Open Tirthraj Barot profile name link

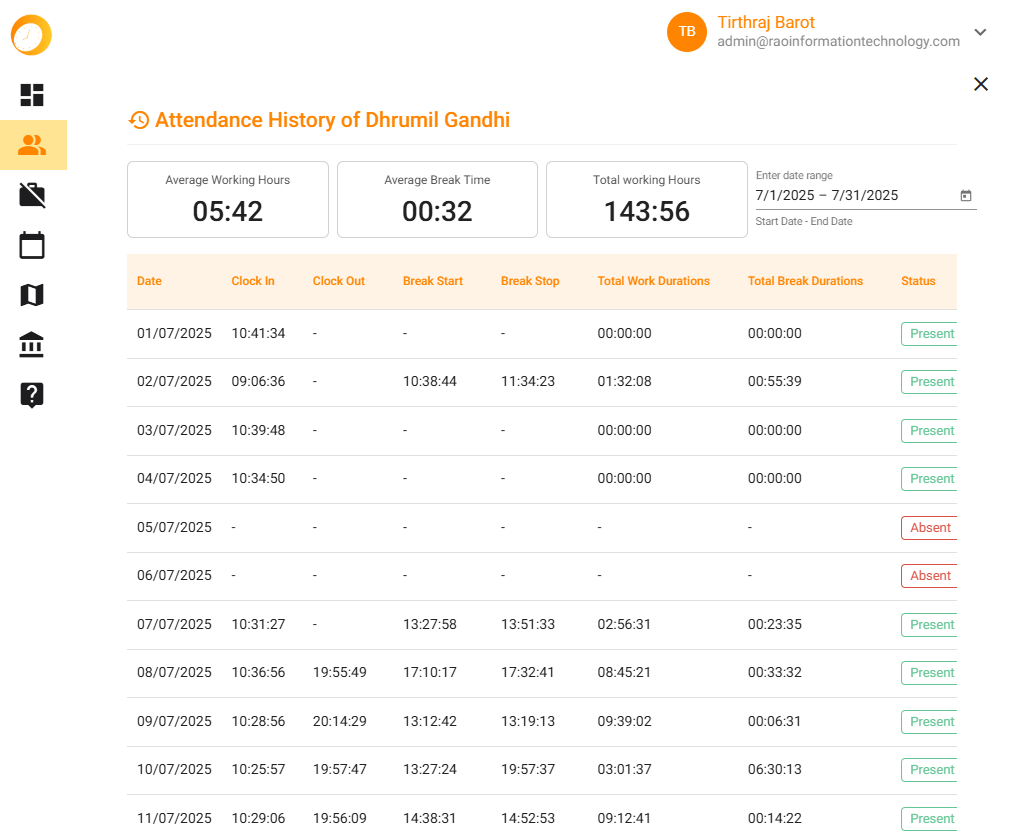[x=766, y=22]
